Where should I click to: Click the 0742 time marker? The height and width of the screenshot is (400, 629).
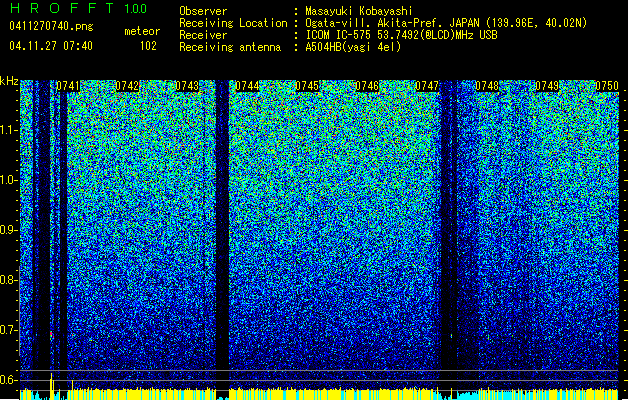(x=127, y=86)
